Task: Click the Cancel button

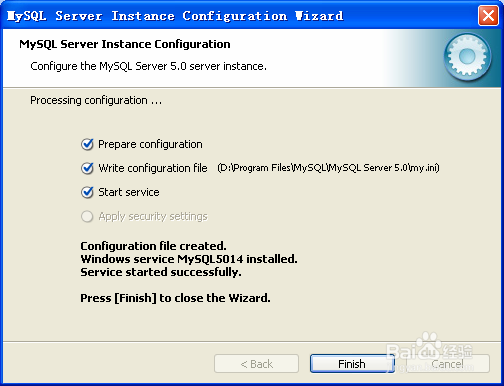Action: pos(448,364)
